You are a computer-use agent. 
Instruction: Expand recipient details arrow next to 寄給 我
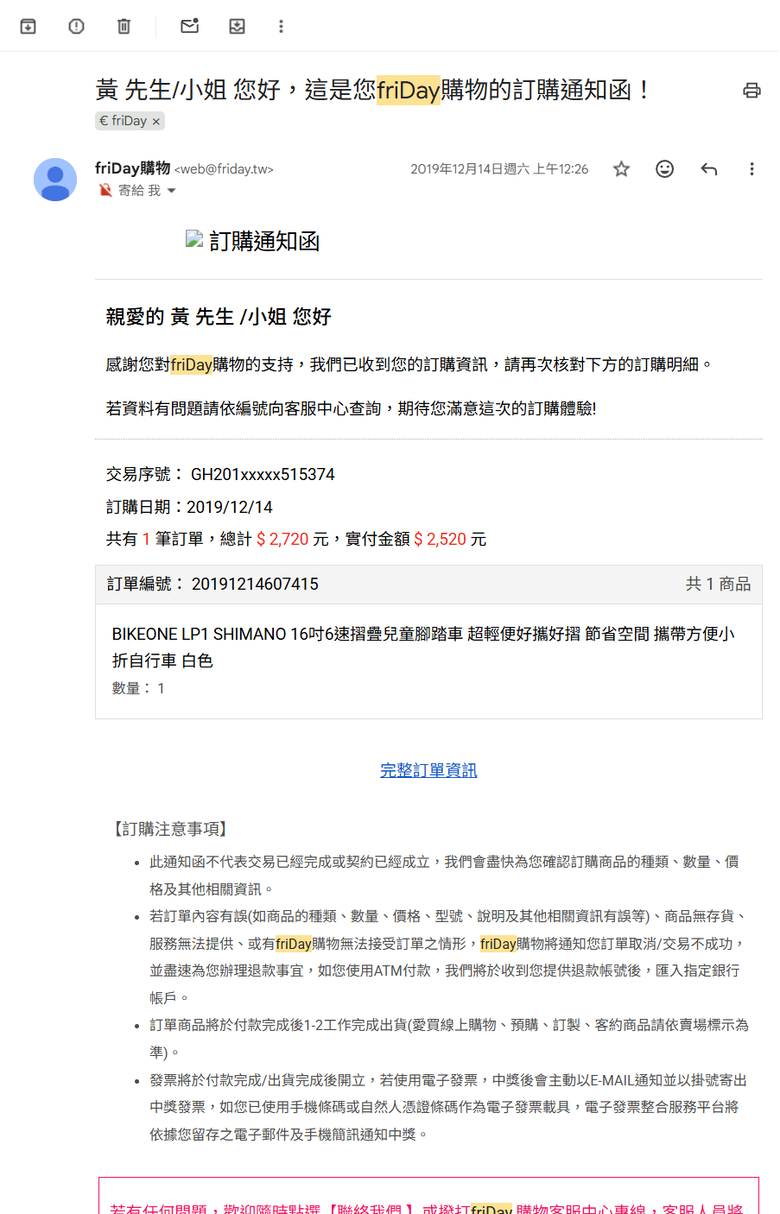click(x=171, y=190)
